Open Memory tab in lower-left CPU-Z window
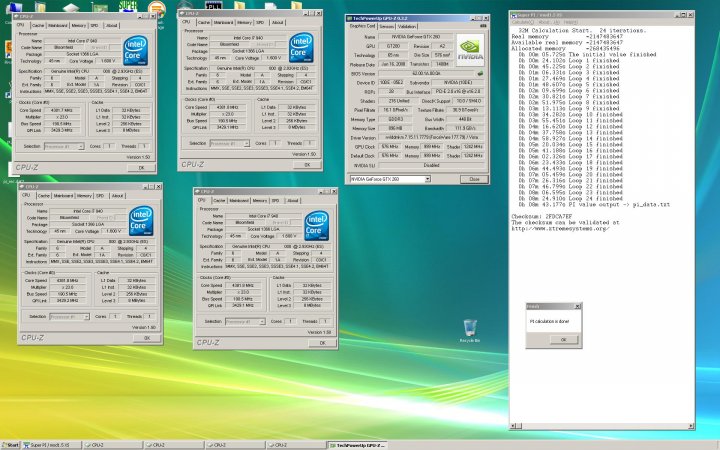720x450 pixels. point(84,196)
